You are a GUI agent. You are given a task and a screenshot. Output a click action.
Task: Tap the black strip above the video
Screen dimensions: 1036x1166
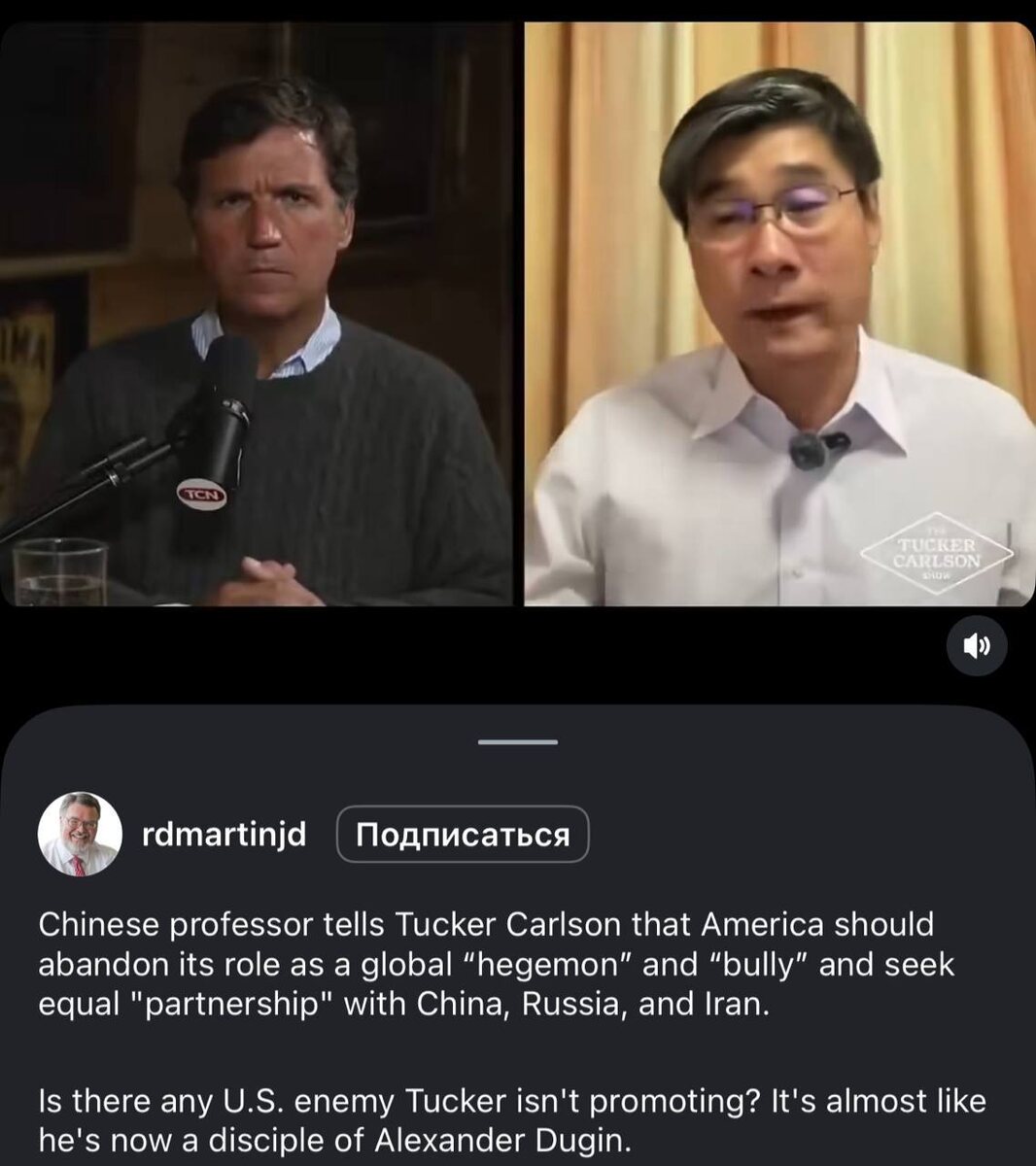(x=518, y=11)
